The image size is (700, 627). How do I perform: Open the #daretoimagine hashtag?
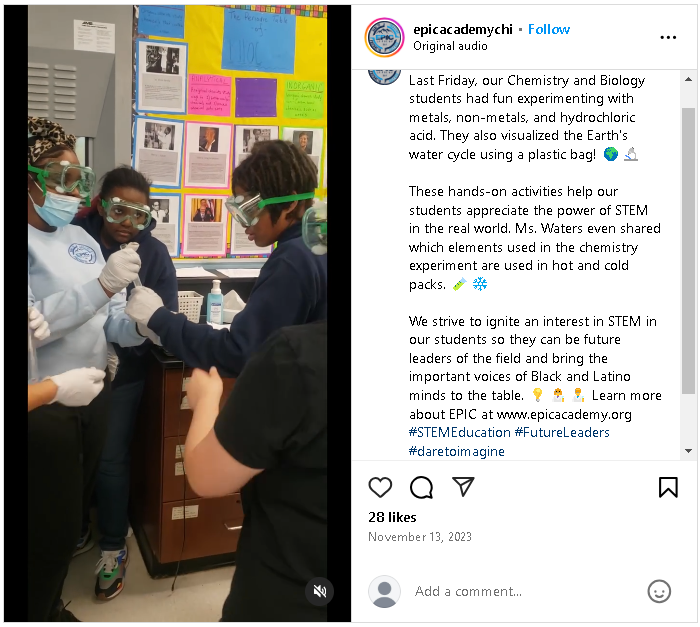point(456,451)
